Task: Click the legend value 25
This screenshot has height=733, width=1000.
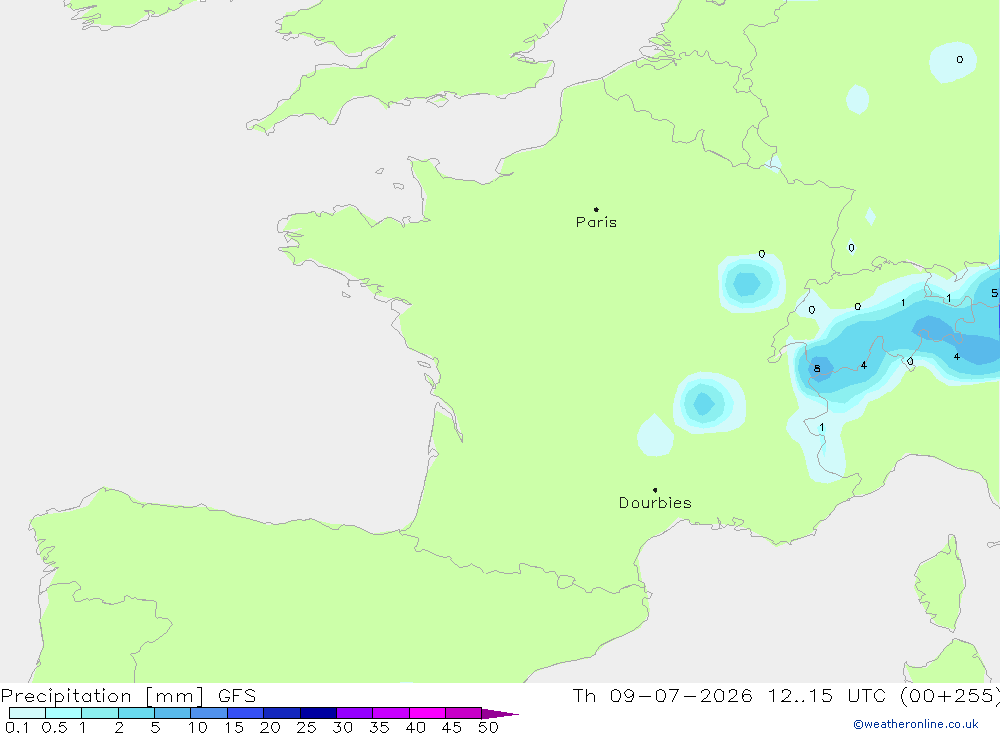Action: click(x=307, y=727)
